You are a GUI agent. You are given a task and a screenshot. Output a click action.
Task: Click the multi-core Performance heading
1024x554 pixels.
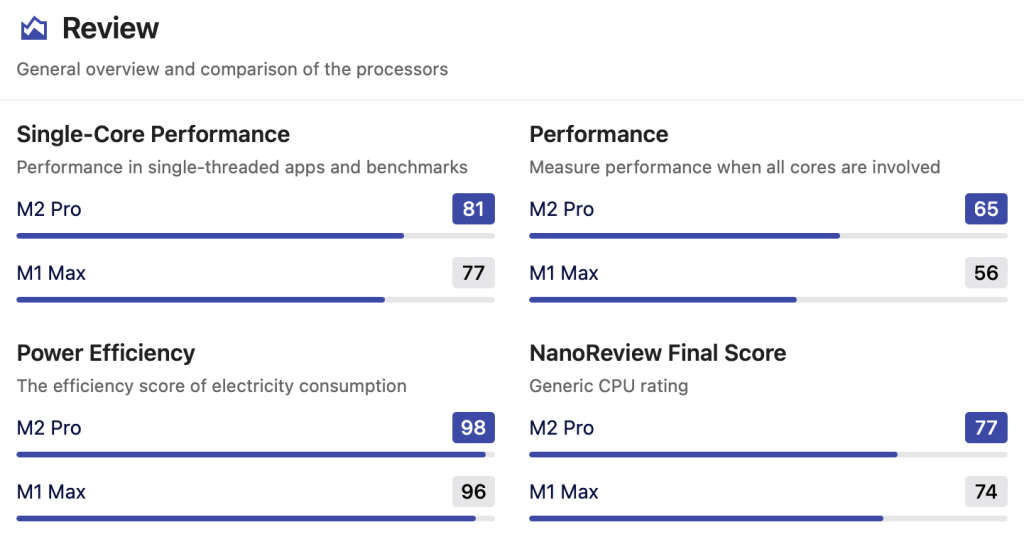tap(598, 134)
